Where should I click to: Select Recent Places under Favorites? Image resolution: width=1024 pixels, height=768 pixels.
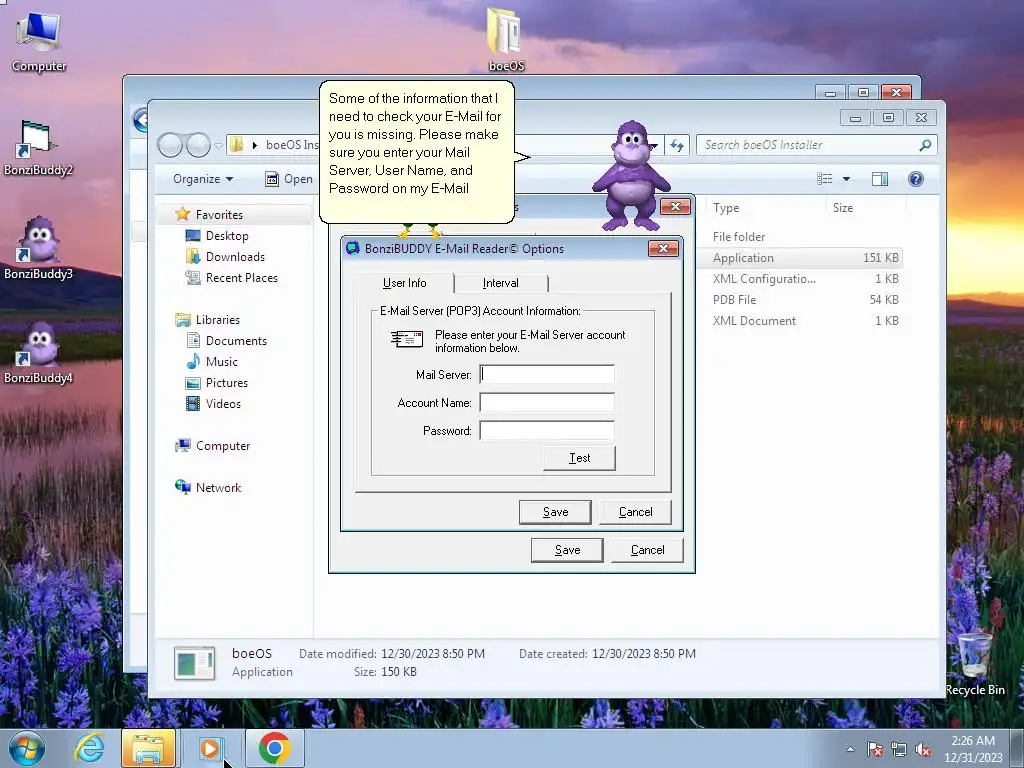242,278
